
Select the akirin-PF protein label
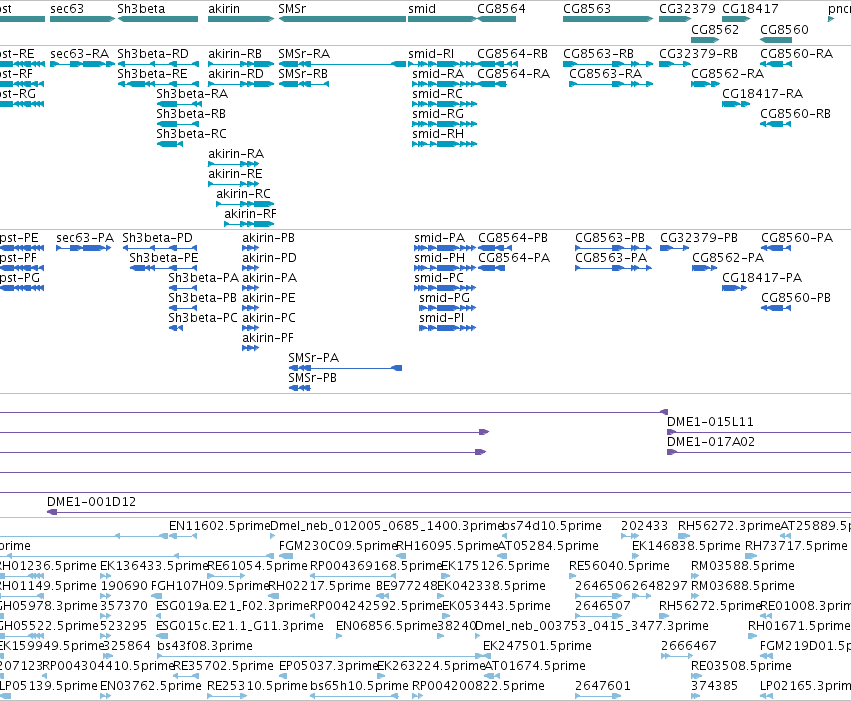268,337
